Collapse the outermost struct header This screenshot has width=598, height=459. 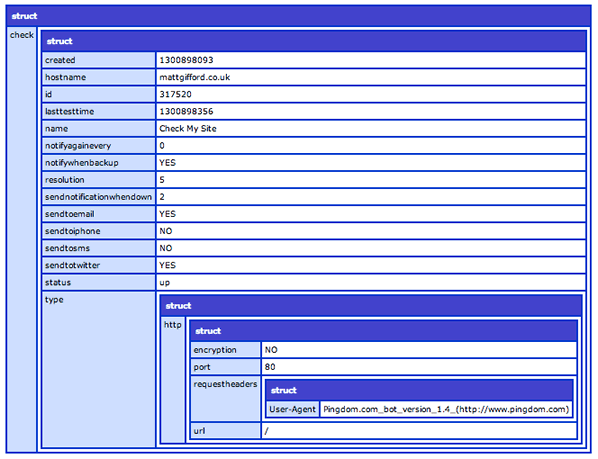point(298,16)
